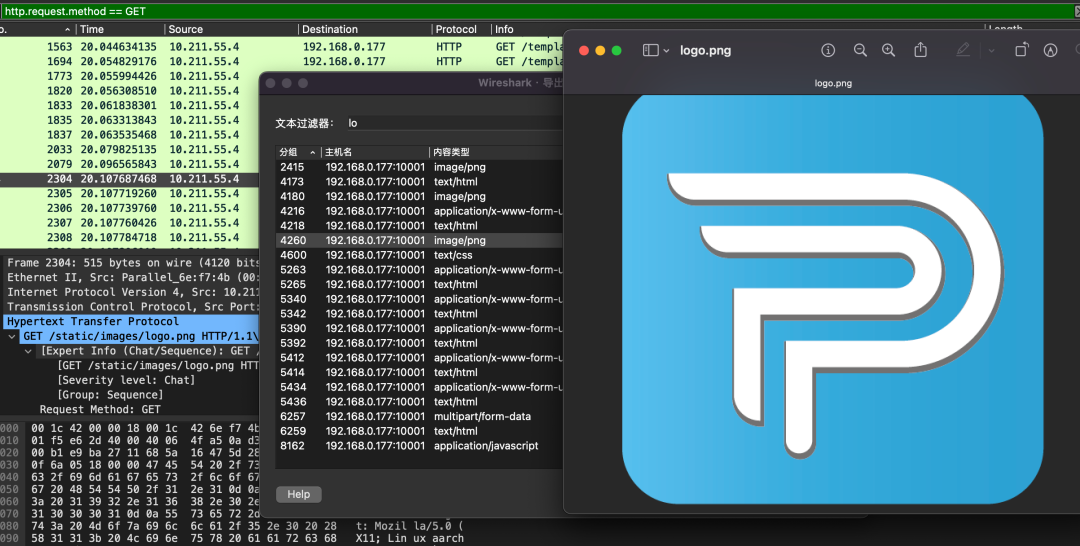Image resolution: width=1080 pixels, height=546 pixels.
Task: Click the Request Method: GET line
Action: tap(100, 410)
